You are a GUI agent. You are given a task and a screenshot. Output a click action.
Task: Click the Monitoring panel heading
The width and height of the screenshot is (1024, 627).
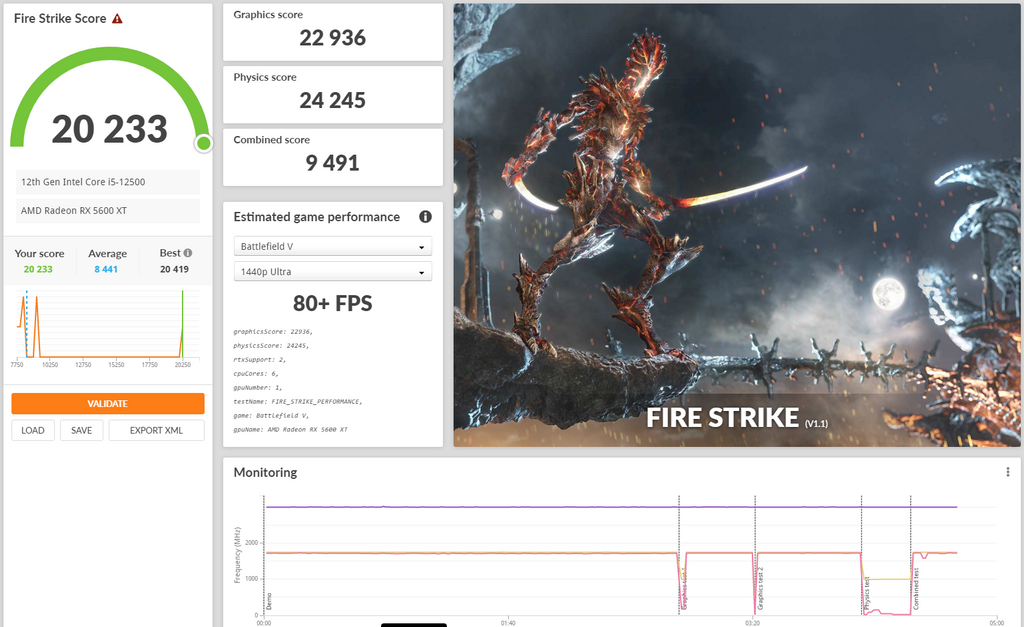tap(265, 472)
